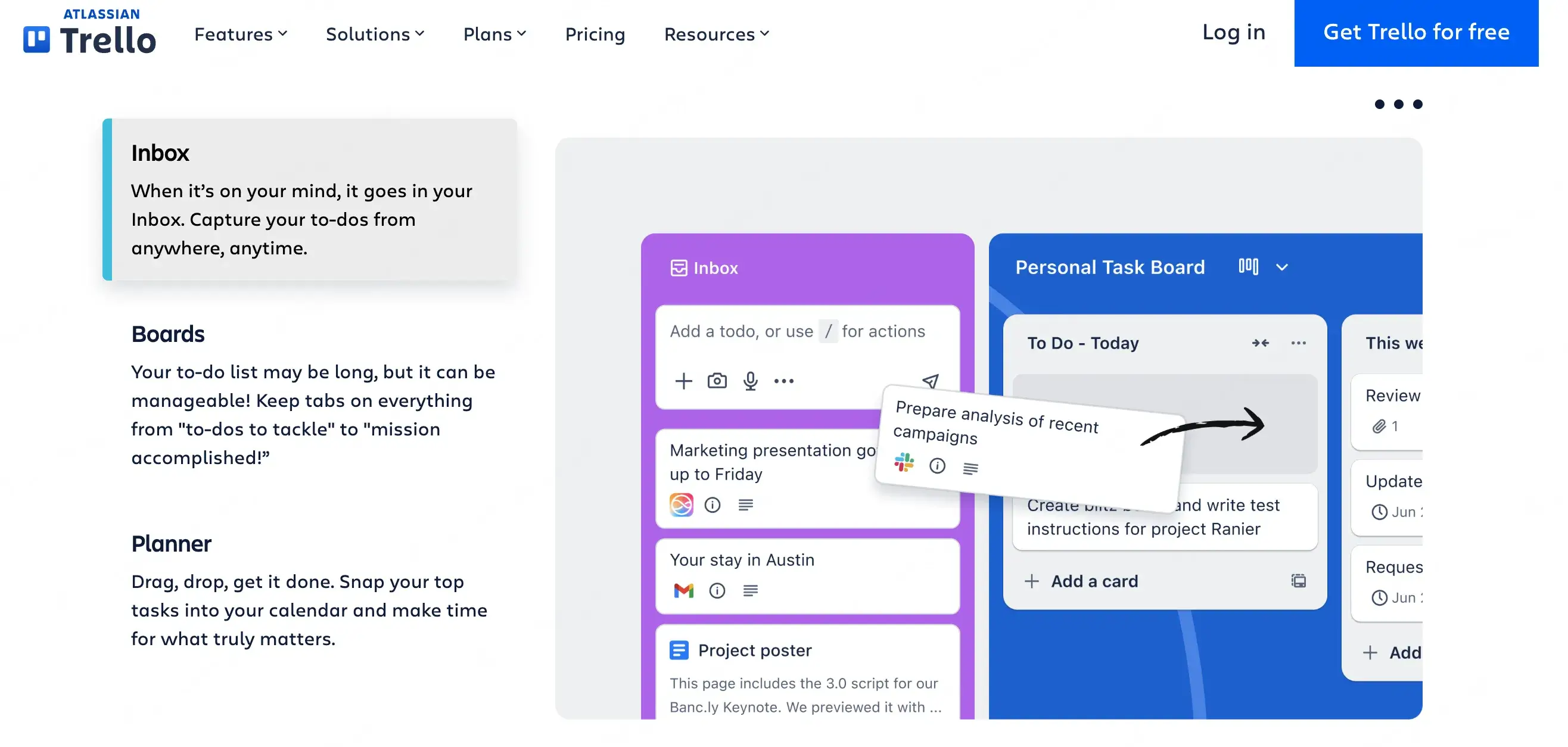
Task: Click collapse arrows on To Do - Today list
Action: [1261, 343]
